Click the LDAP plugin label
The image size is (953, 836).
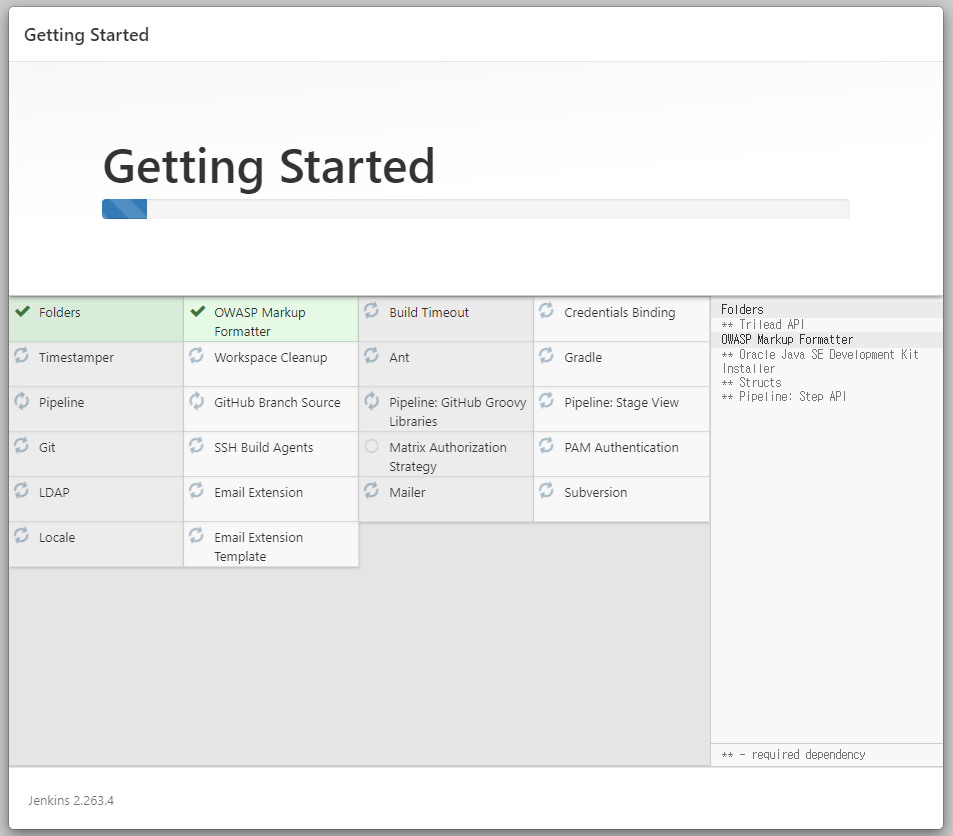(x=54, y=492)
